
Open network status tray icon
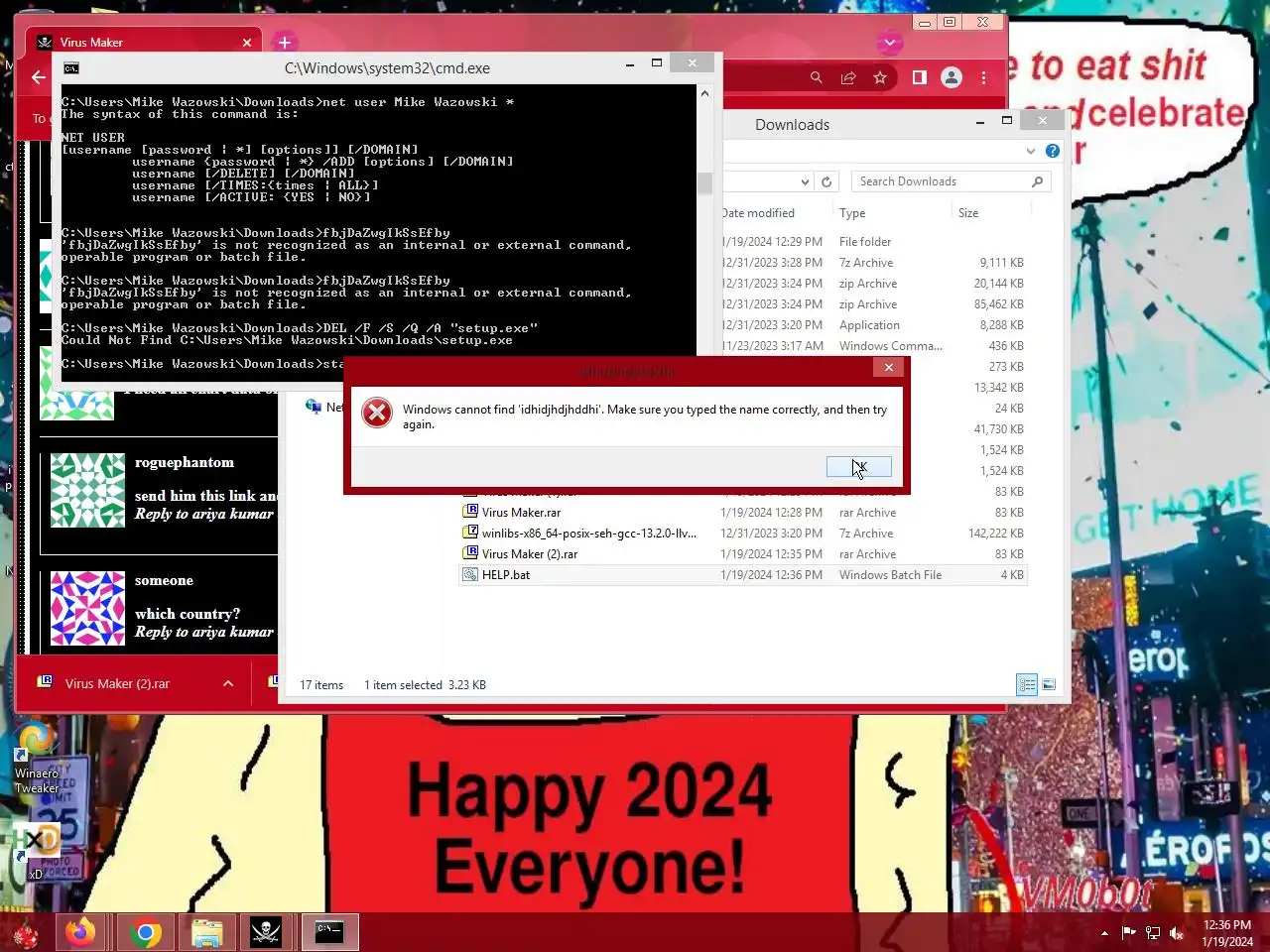coord(1153,933)
